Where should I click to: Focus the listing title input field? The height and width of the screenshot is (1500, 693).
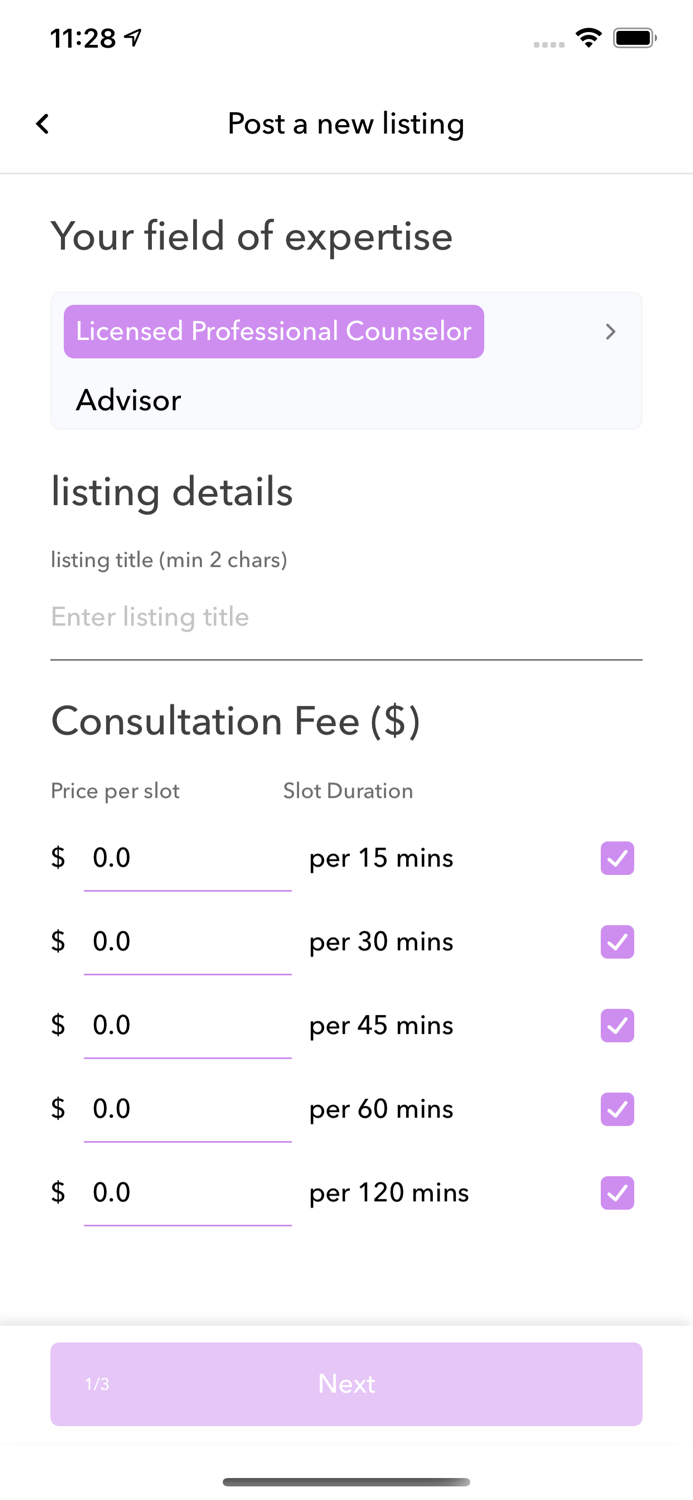(346, 617)
